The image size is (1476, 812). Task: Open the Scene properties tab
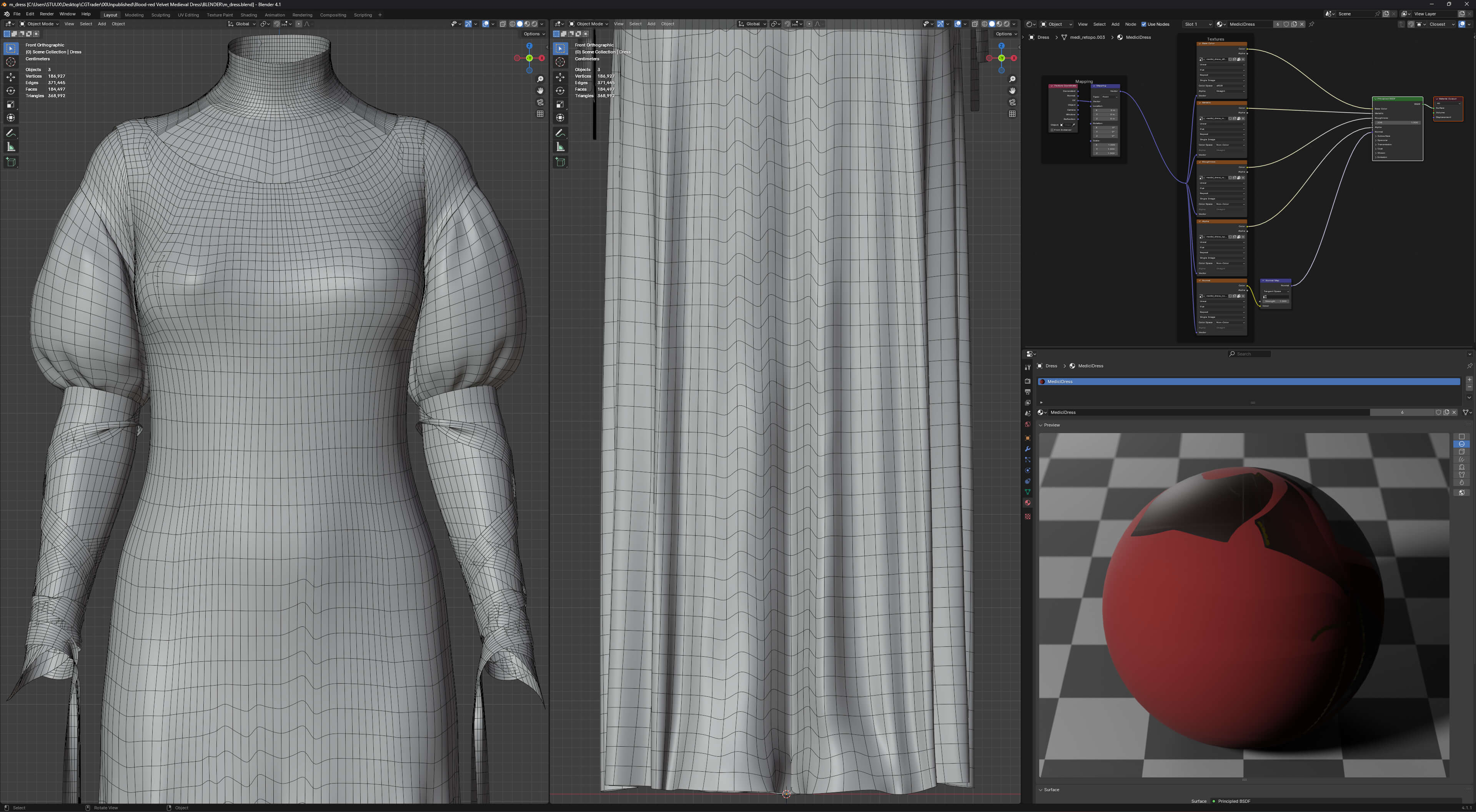pyautogui.click(x=1027, y=413)
